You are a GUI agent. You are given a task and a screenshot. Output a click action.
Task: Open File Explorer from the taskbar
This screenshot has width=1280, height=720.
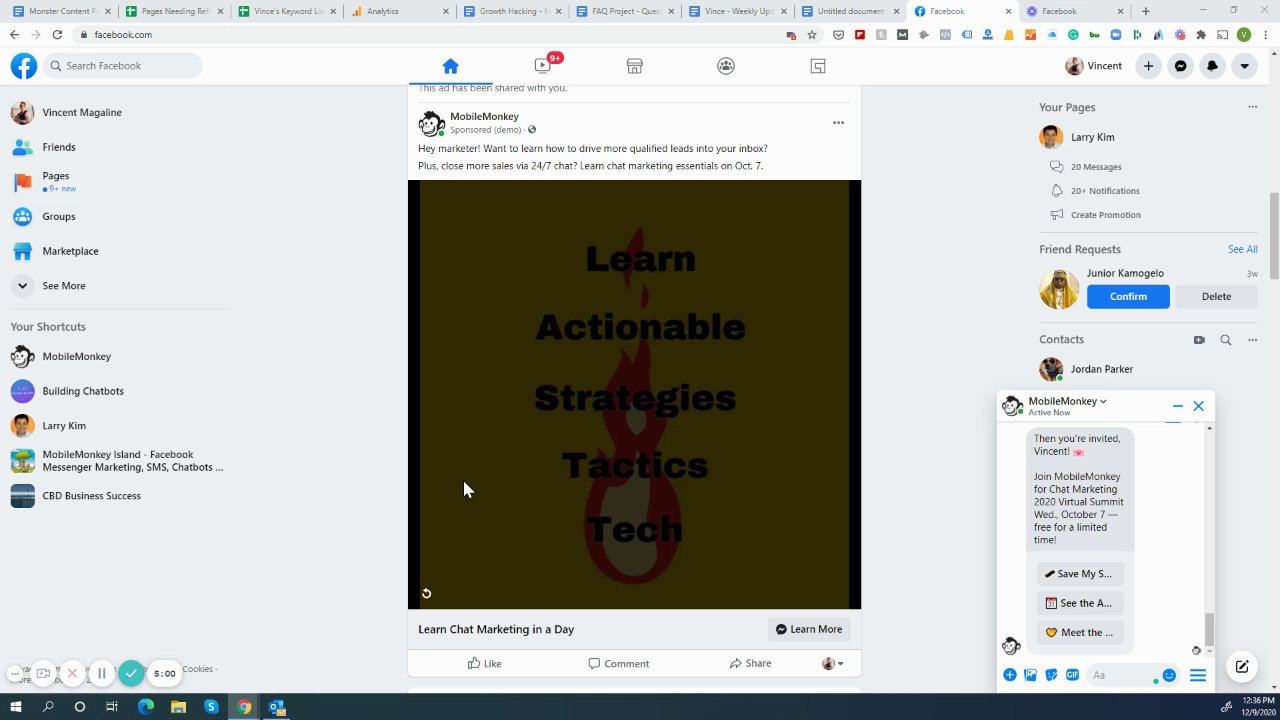pyautogui.click(x=178, y=707)
